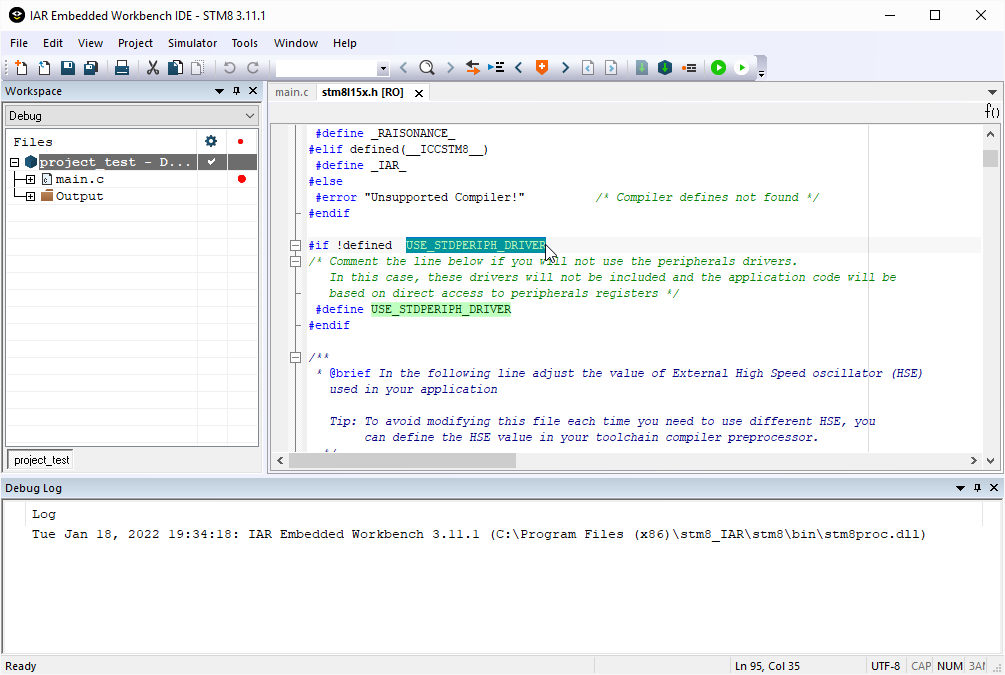Open the File menu
Image resolution: width=1005 pixels, height=675 pixels.
tap(19, 43)
